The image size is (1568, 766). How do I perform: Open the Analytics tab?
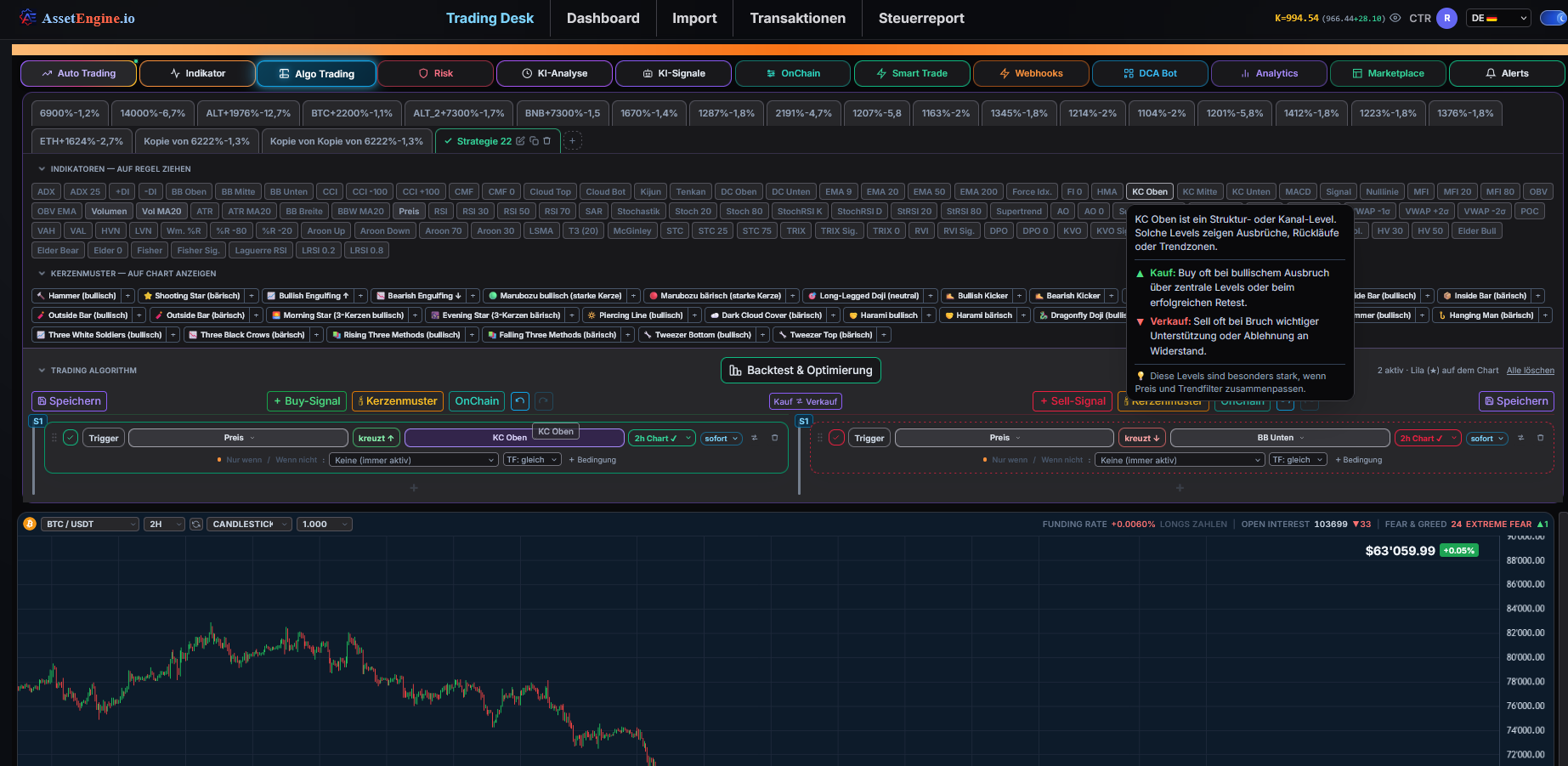[x=1269, y=73]
